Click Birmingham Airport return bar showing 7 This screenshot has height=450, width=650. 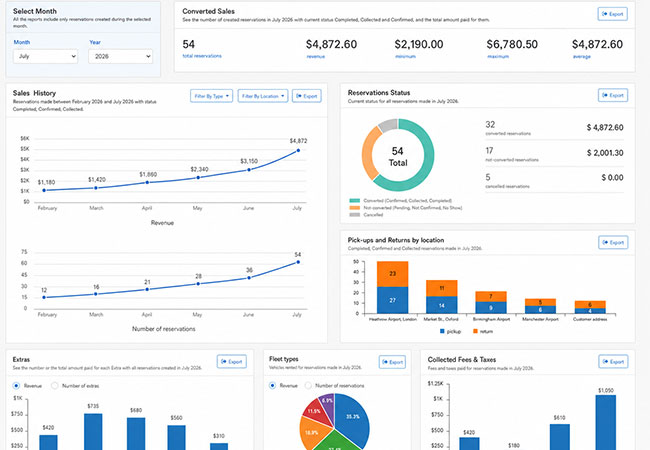491,296
